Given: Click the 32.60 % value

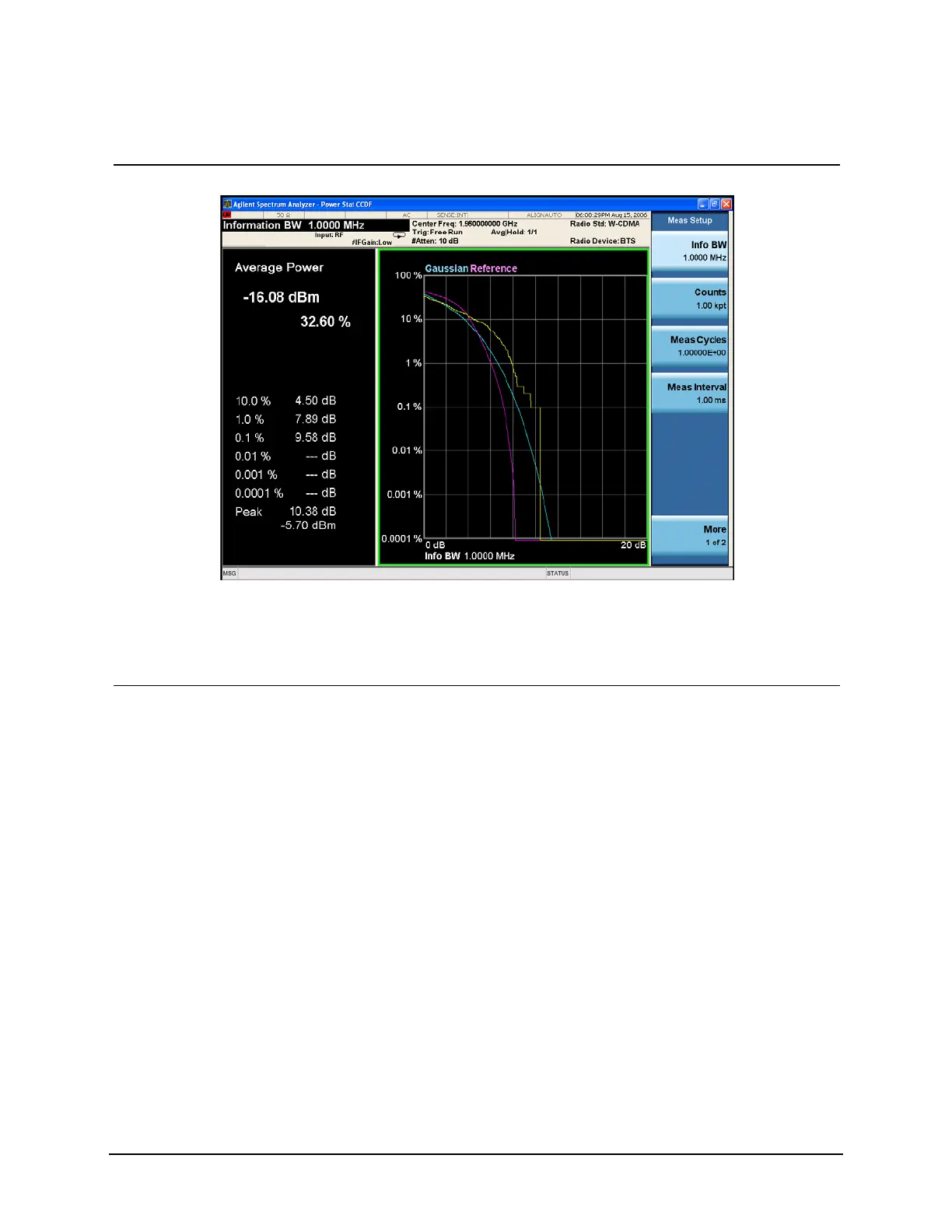Looking at the screenshot, I should coord(325,321).
